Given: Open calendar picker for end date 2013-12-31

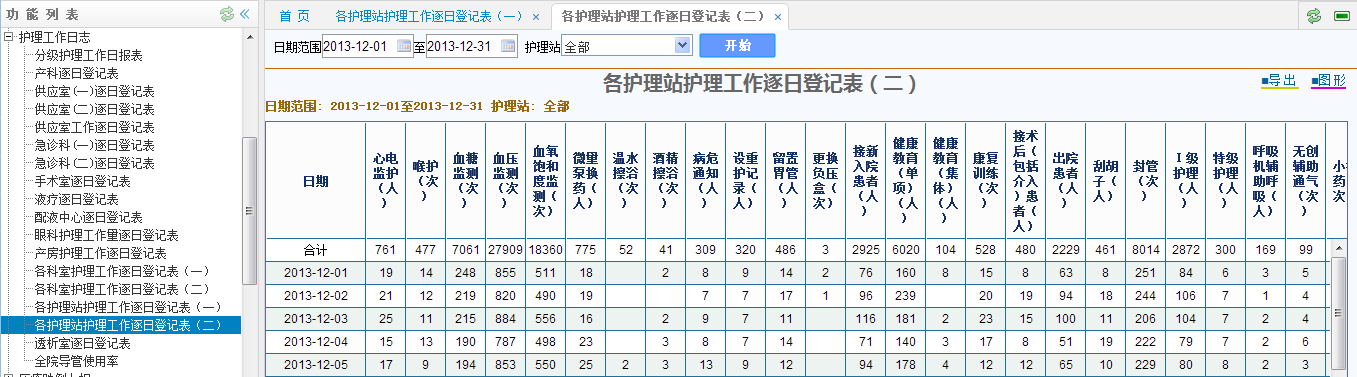Looking at the screenshot, I should pyautogui.click(x=508, y=46).
